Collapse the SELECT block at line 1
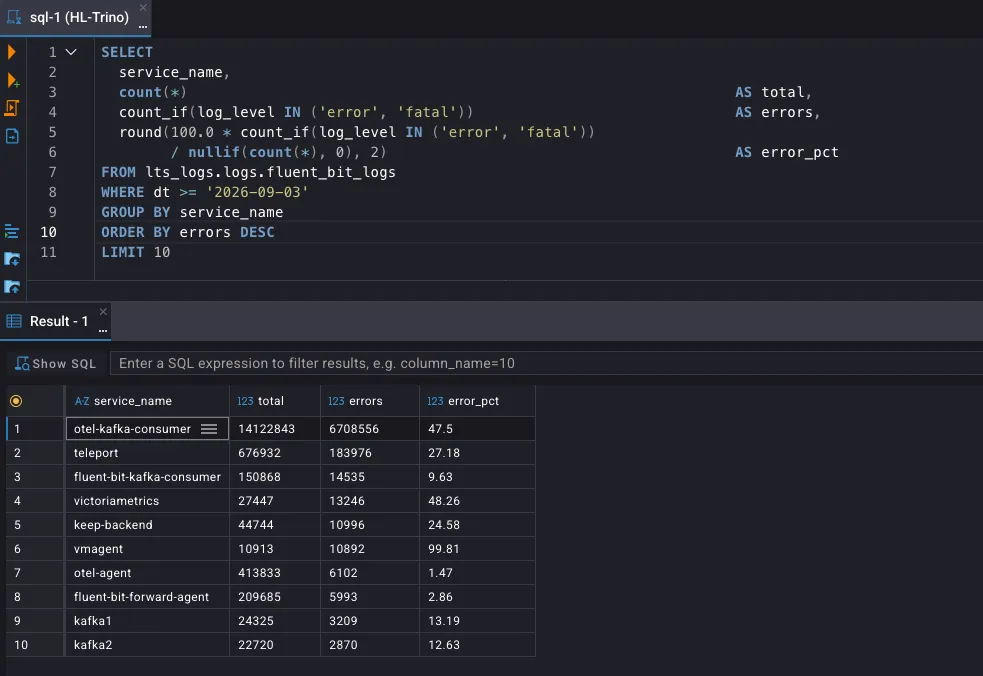 pyautogui.click(x=71, y=52)
